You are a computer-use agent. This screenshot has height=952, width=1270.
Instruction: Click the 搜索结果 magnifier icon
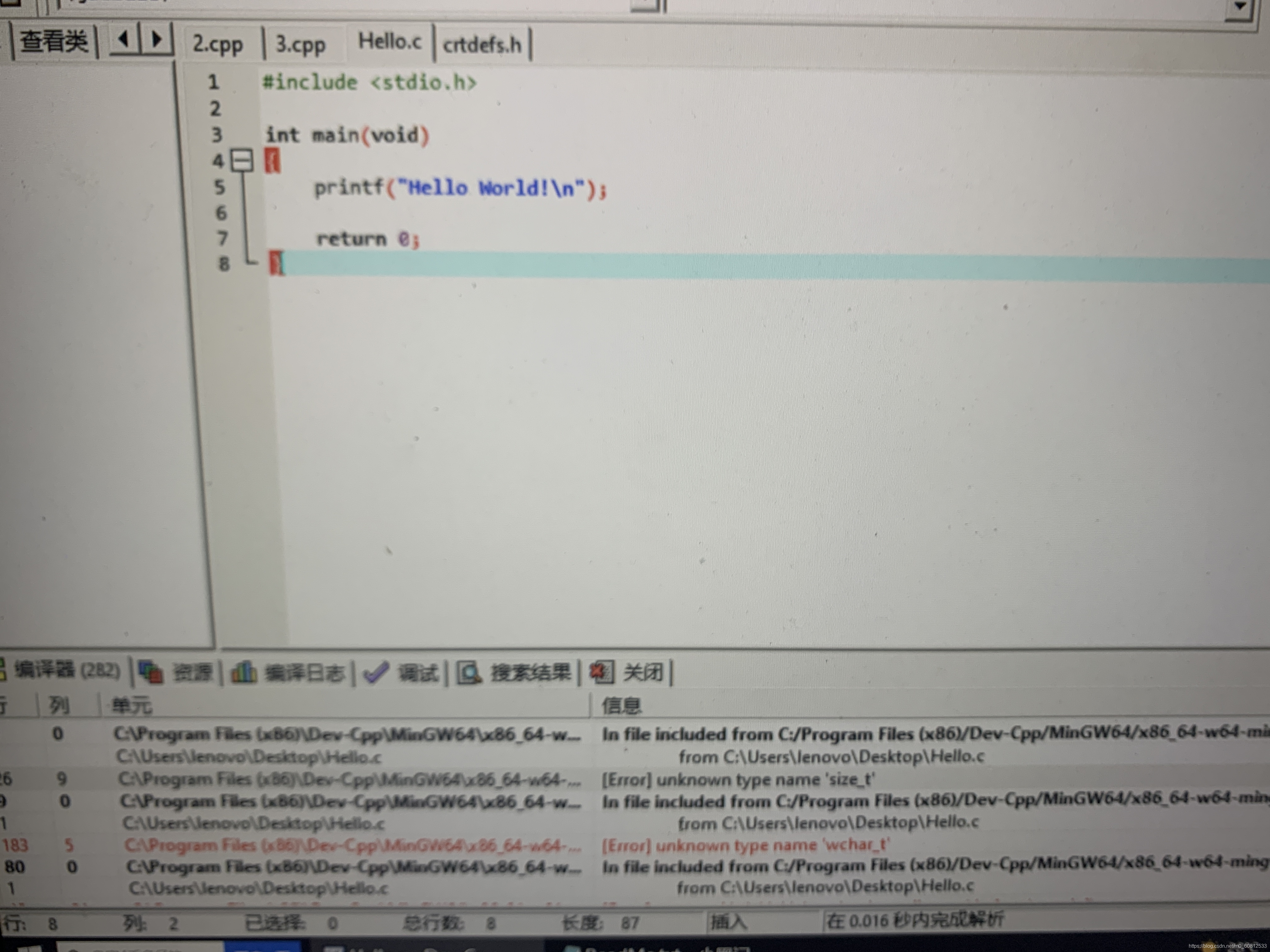469,672
